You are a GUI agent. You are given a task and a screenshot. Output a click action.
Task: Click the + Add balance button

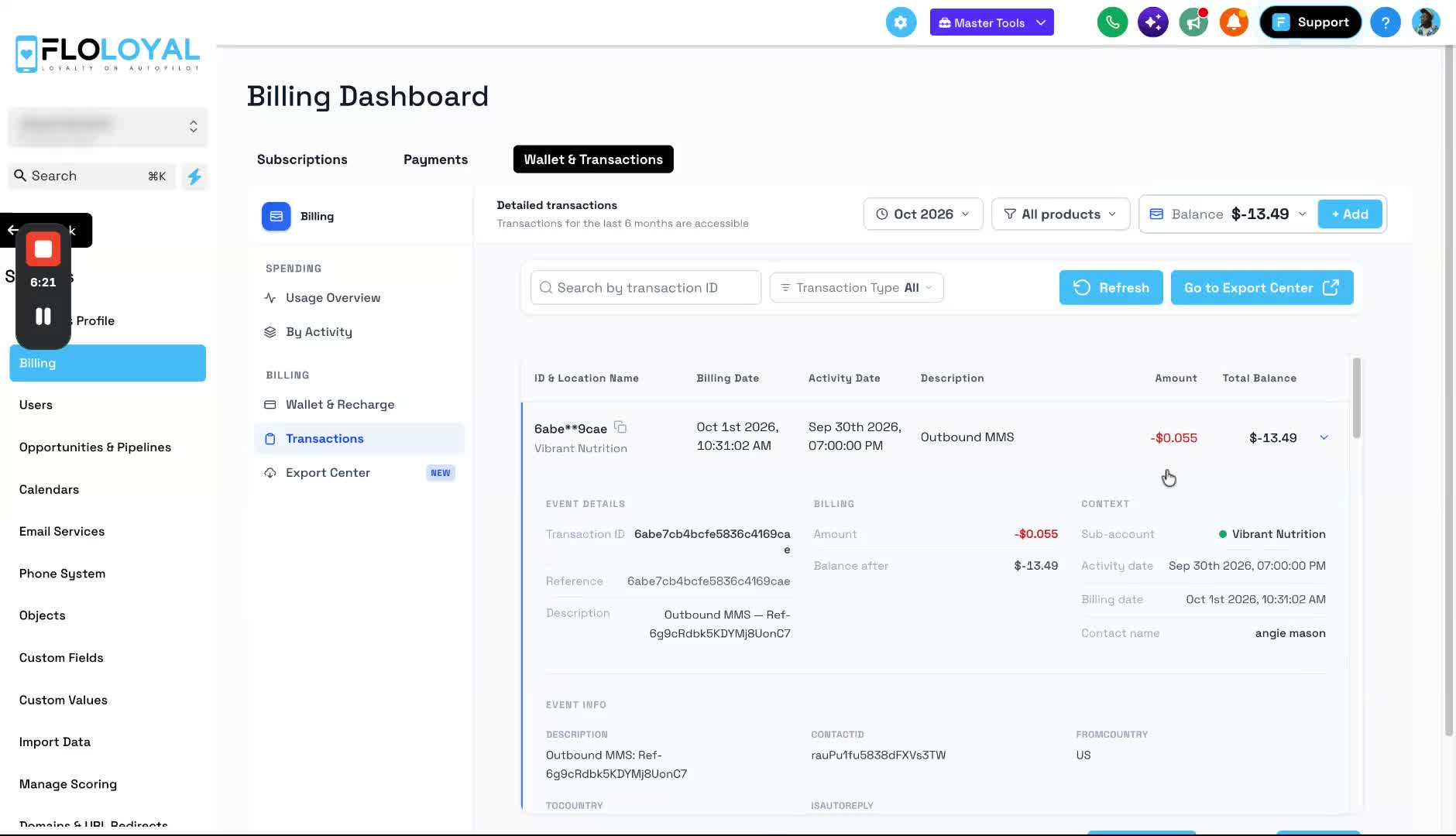click(1350, 214)
